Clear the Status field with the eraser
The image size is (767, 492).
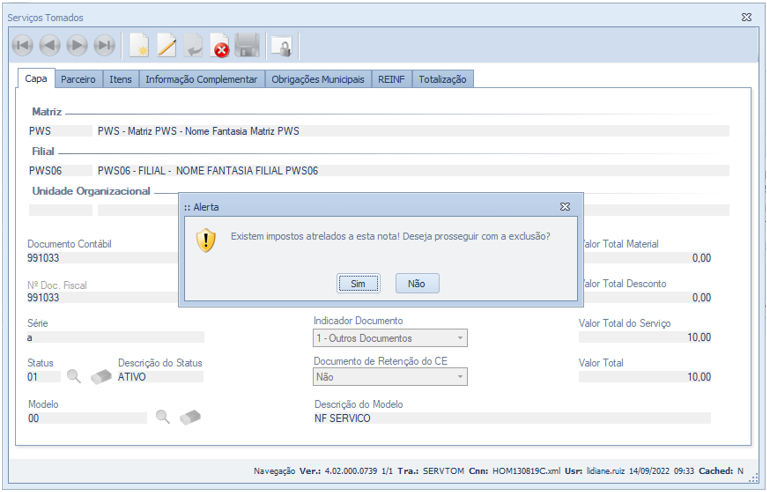(x=101, y=377)
